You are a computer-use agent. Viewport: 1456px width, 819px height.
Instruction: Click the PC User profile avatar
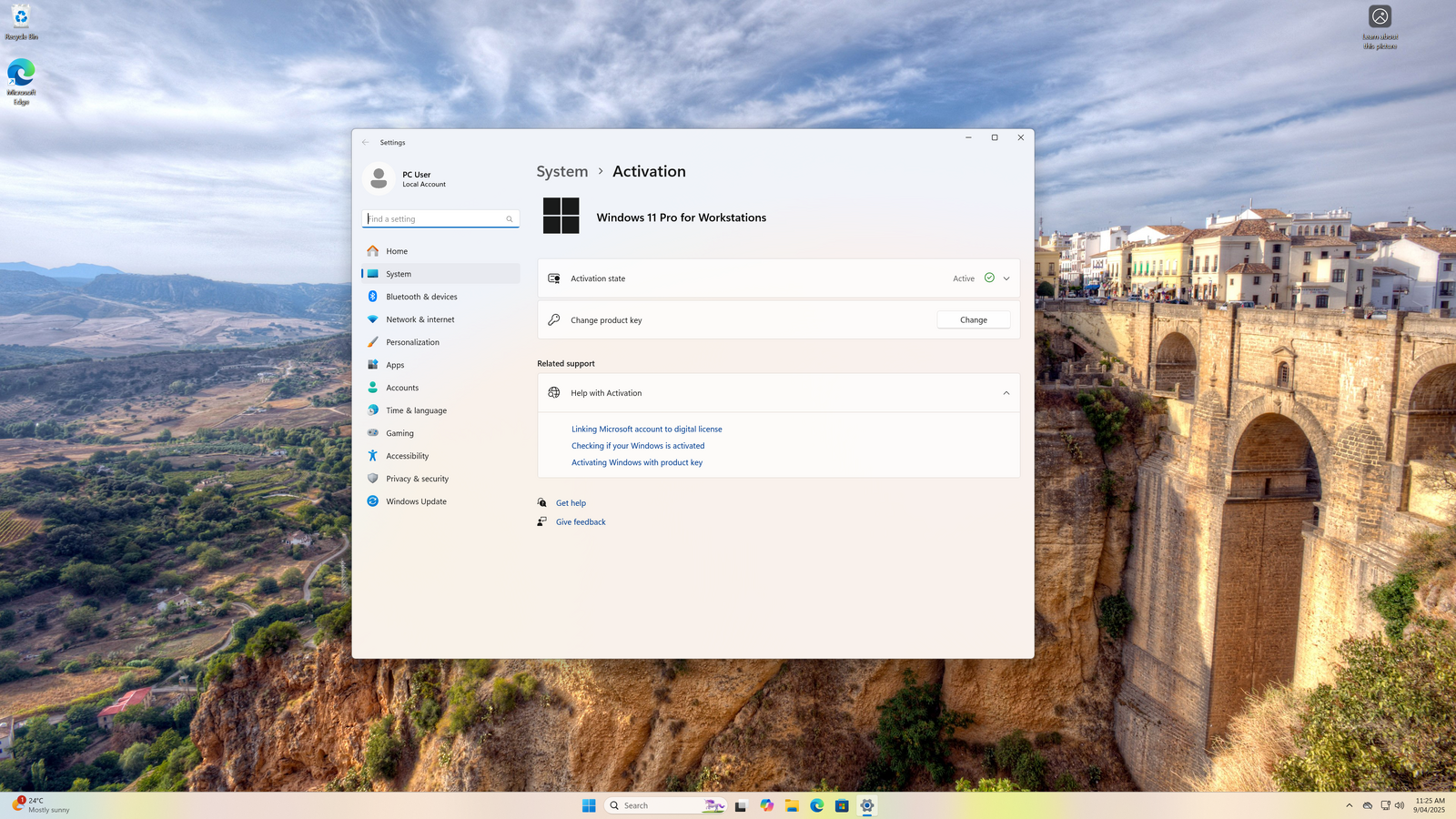coord(379,178)
